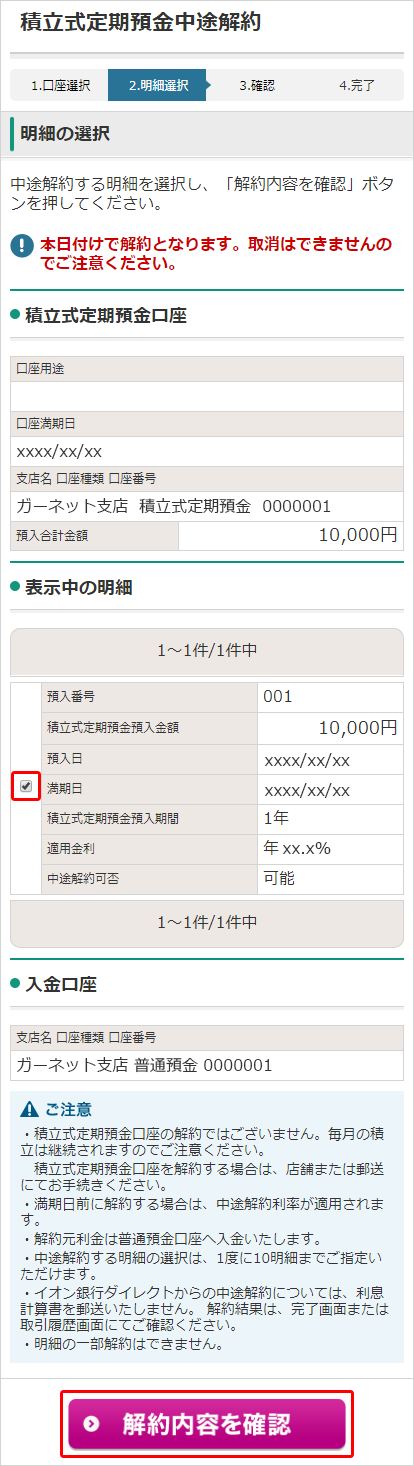Toggle the checkbox for deposit 001
The width and height of the screenshot is (414, 1466).
[x=26, y=787]
